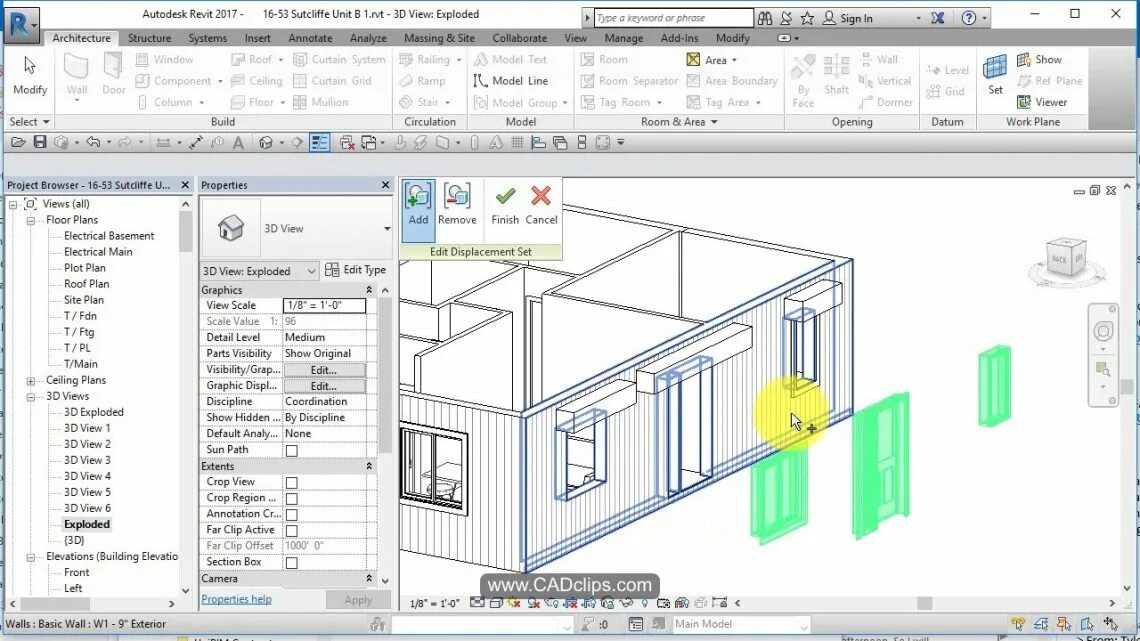The image size is (1140, 641).
Task: Select the Model Line tool
Action: pos(511,81)
